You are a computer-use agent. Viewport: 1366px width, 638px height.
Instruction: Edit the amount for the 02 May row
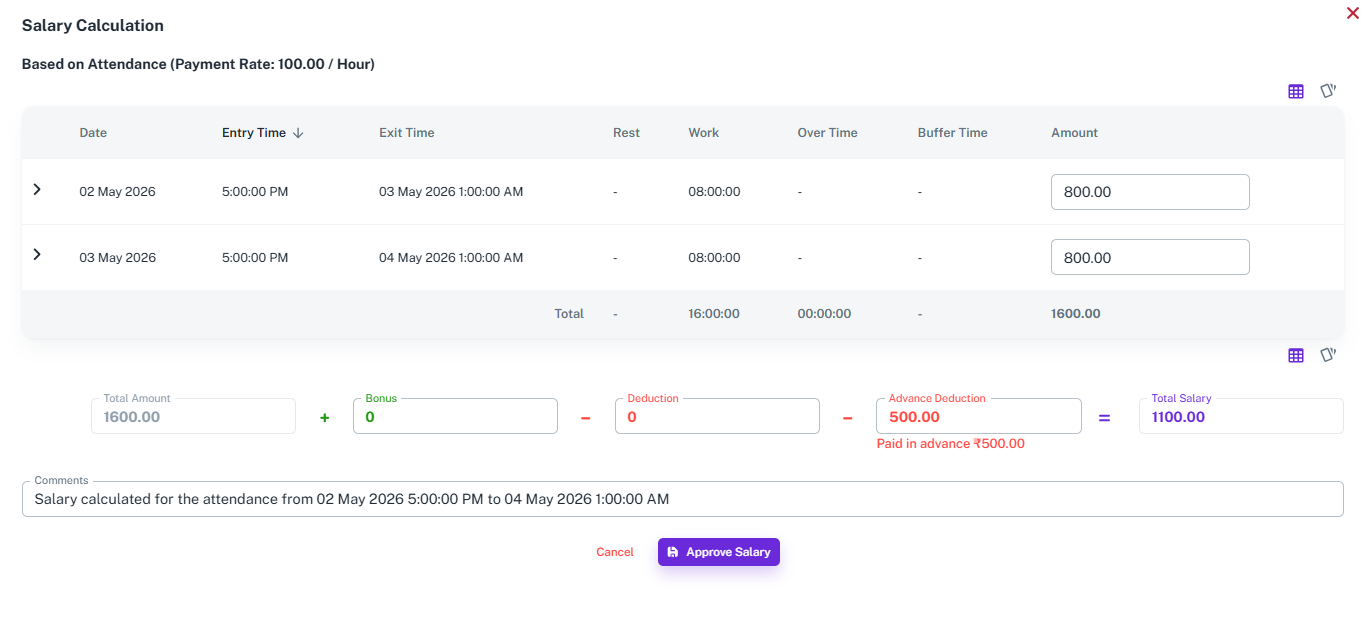1150,192
